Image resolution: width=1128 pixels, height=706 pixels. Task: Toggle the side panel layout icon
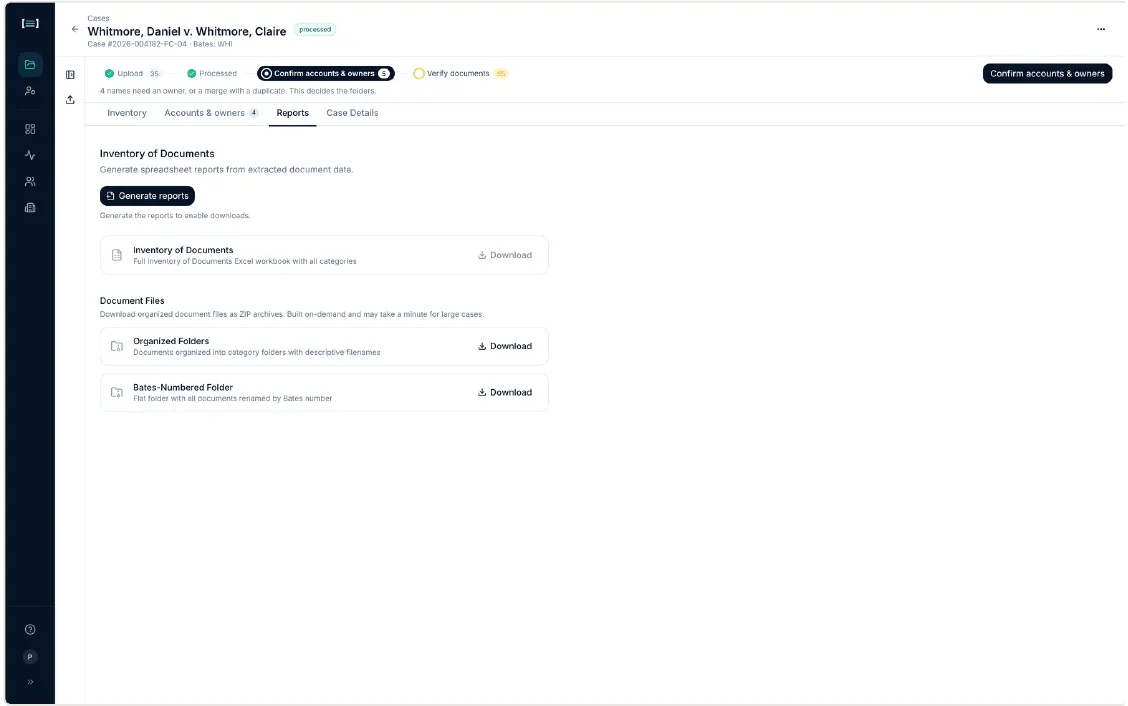click(x=70, y=75)
